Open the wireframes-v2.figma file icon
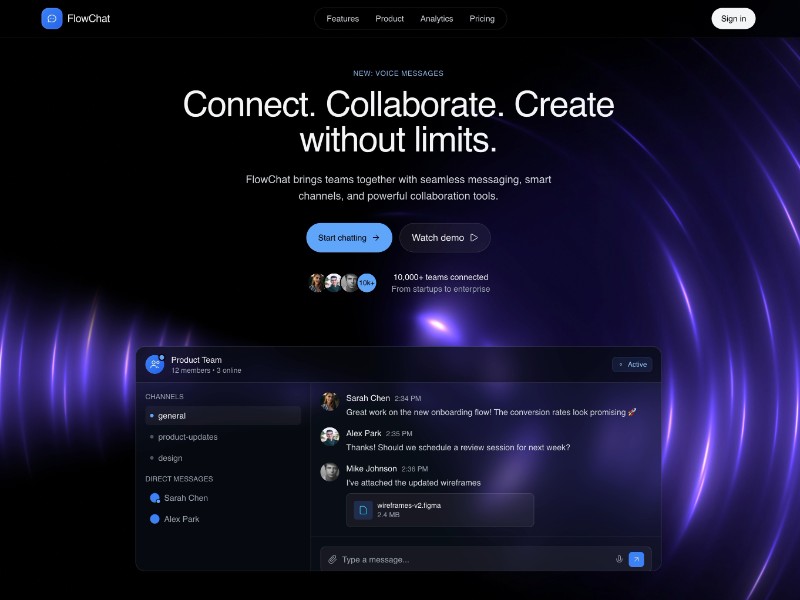The image size is (800, 600). 363,510
